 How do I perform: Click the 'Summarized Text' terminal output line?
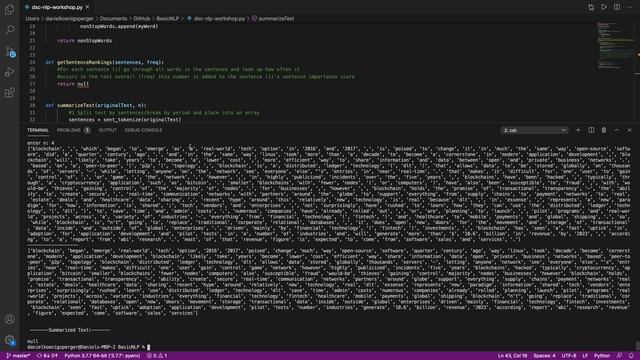70,330
